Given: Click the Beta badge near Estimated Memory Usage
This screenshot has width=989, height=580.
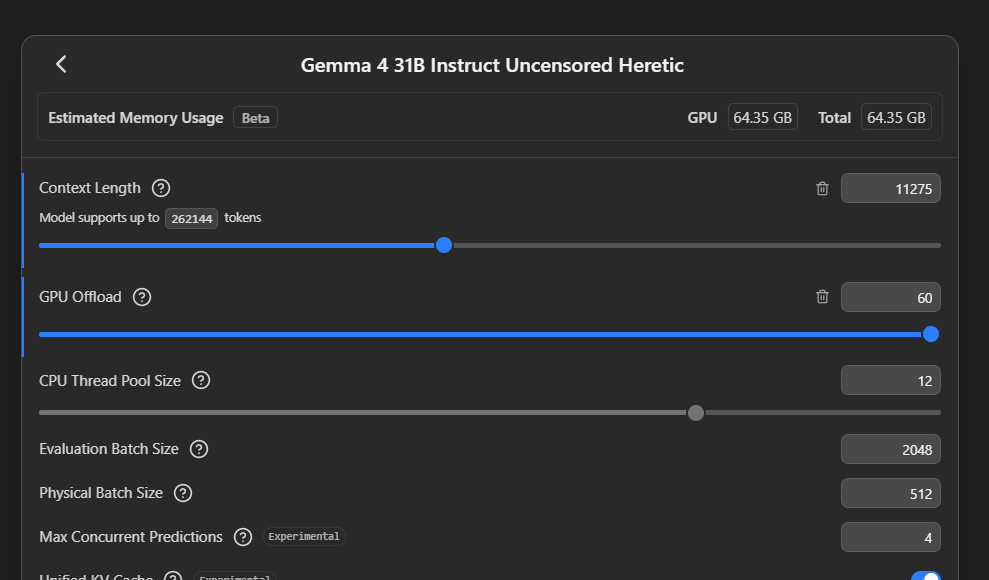Looking at the screenshot, I should point(255,118).
